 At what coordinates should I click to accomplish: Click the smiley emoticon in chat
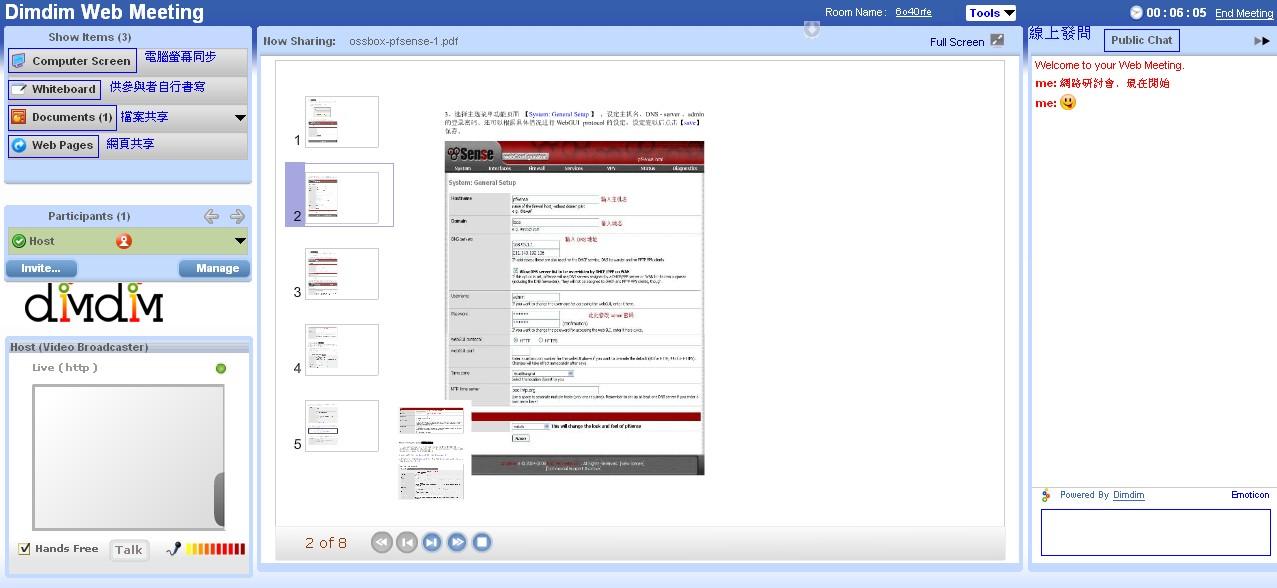(x=1068, y=102)
